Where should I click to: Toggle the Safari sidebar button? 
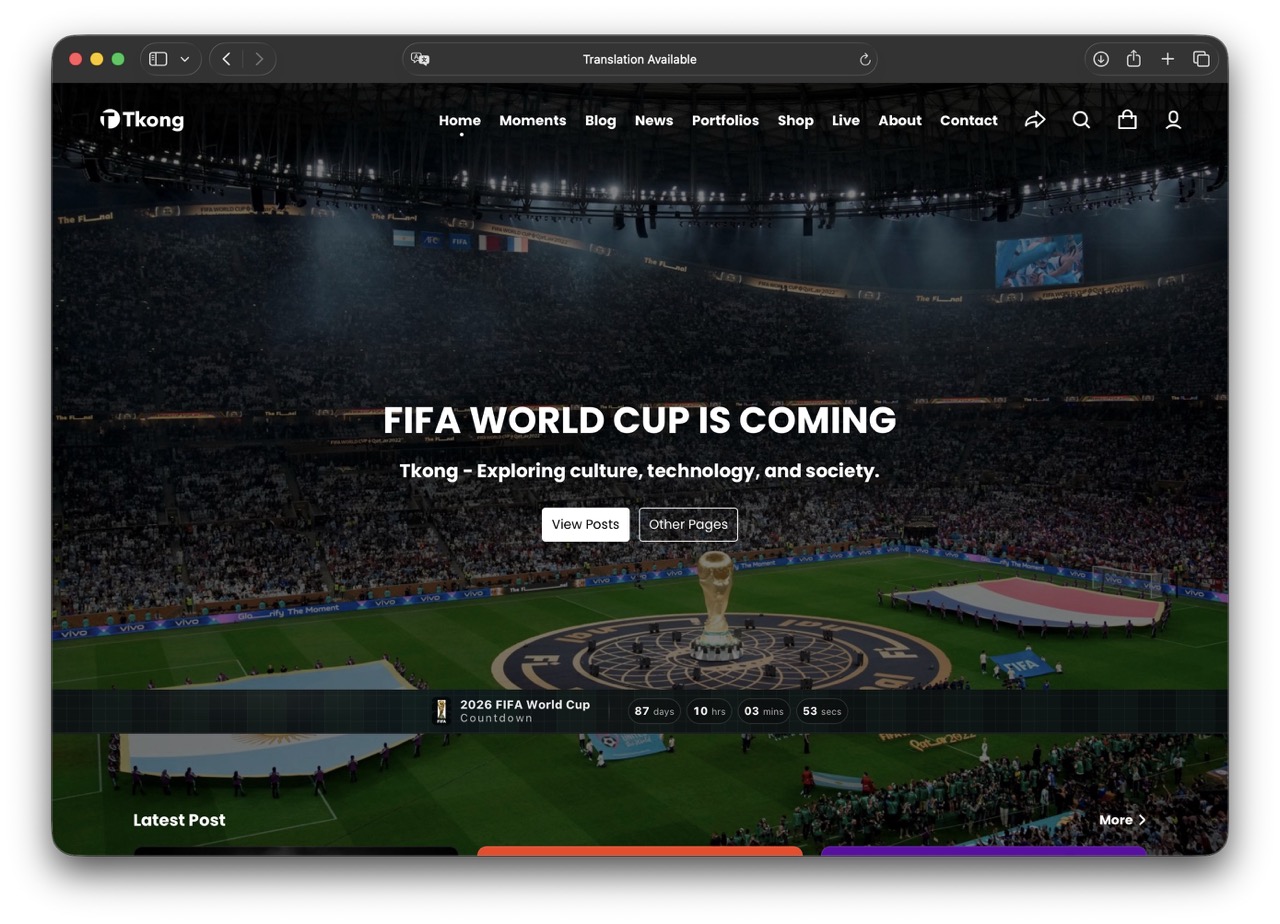pyautogui.click(x=158, y=59)
